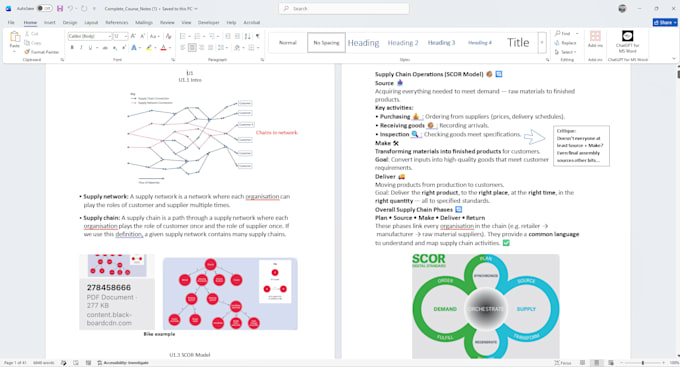Start a bulleted list
680x367 pixels.
(183, 36)
